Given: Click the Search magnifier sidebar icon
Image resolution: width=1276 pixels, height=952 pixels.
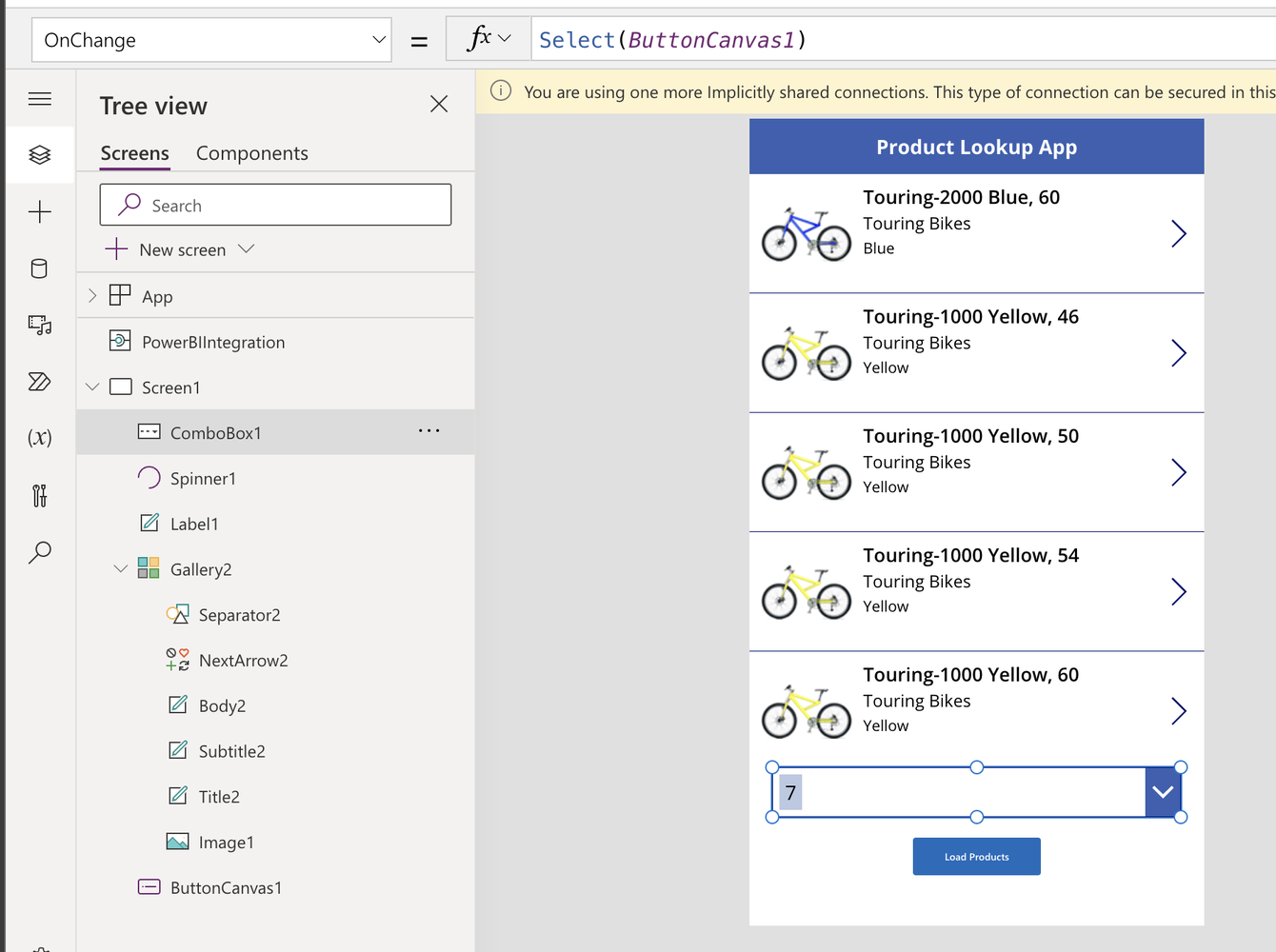Looking at the screenshot, I should point(40,552).
